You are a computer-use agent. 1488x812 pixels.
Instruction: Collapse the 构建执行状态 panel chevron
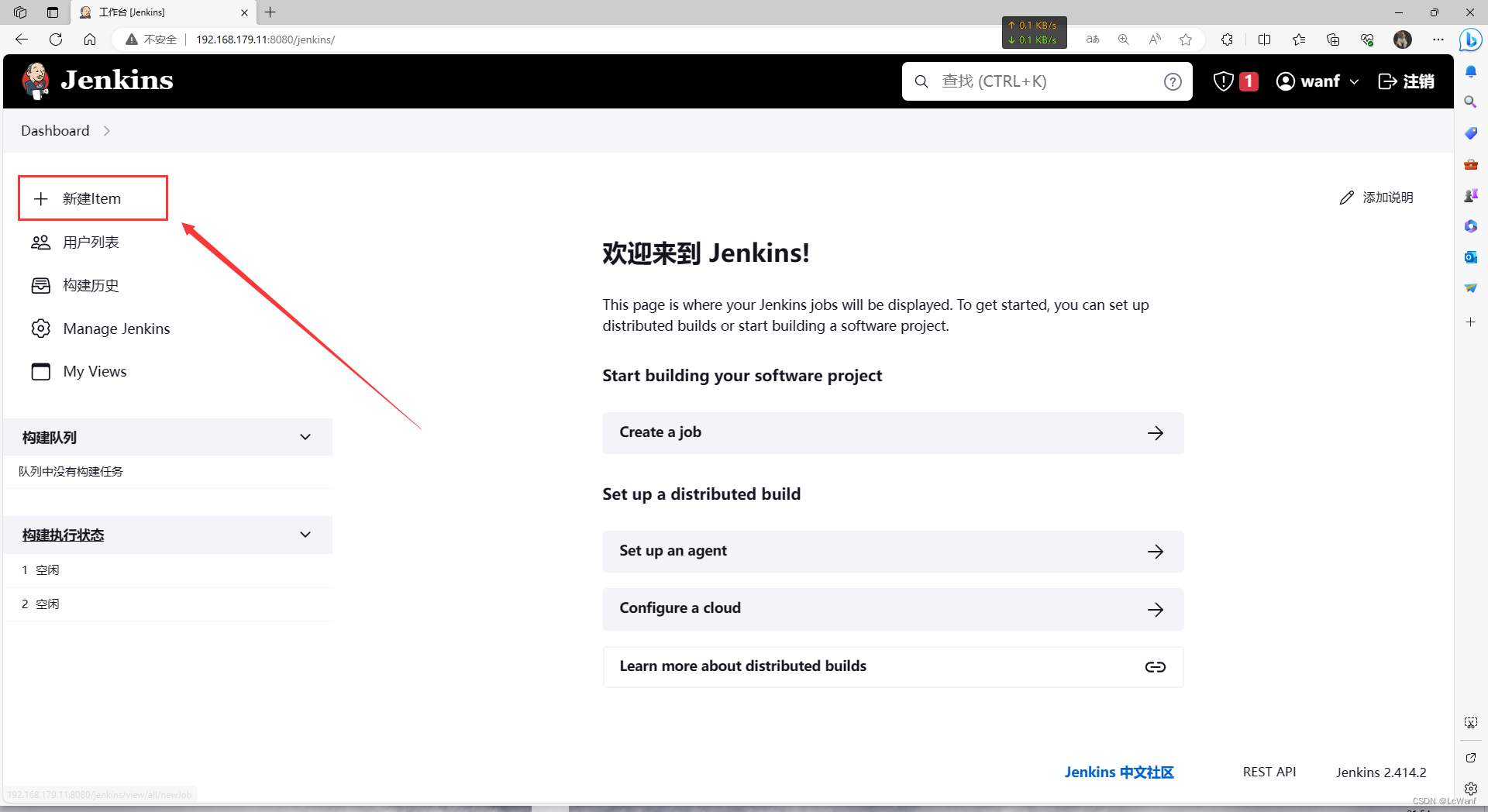305,535
